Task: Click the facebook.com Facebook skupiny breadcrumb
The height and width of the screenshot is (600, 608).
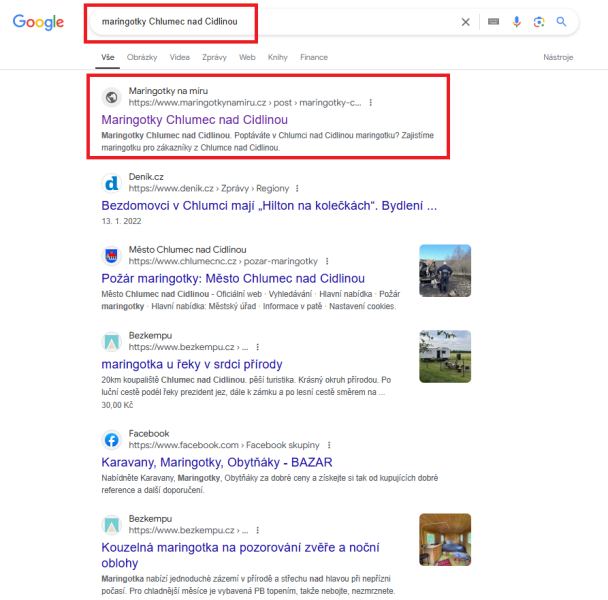Action: [x=224, y=445]
